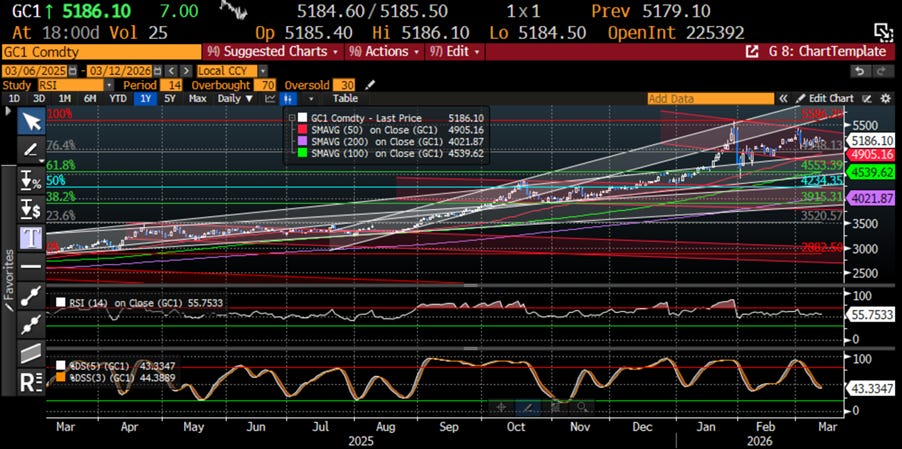The image size is (902, 449).
Task: Open the chart type dropdown arrow
Action: click(x=311, y=99)
